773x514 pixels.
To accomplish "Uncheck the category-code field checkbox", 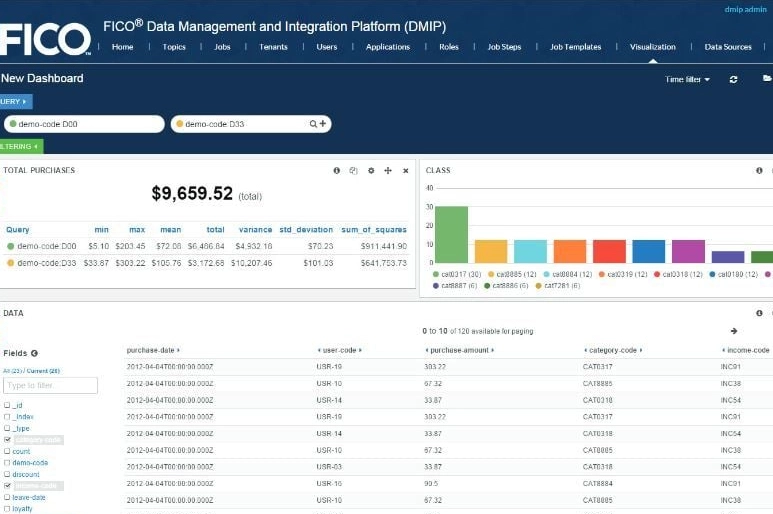I will coord(7,439).
